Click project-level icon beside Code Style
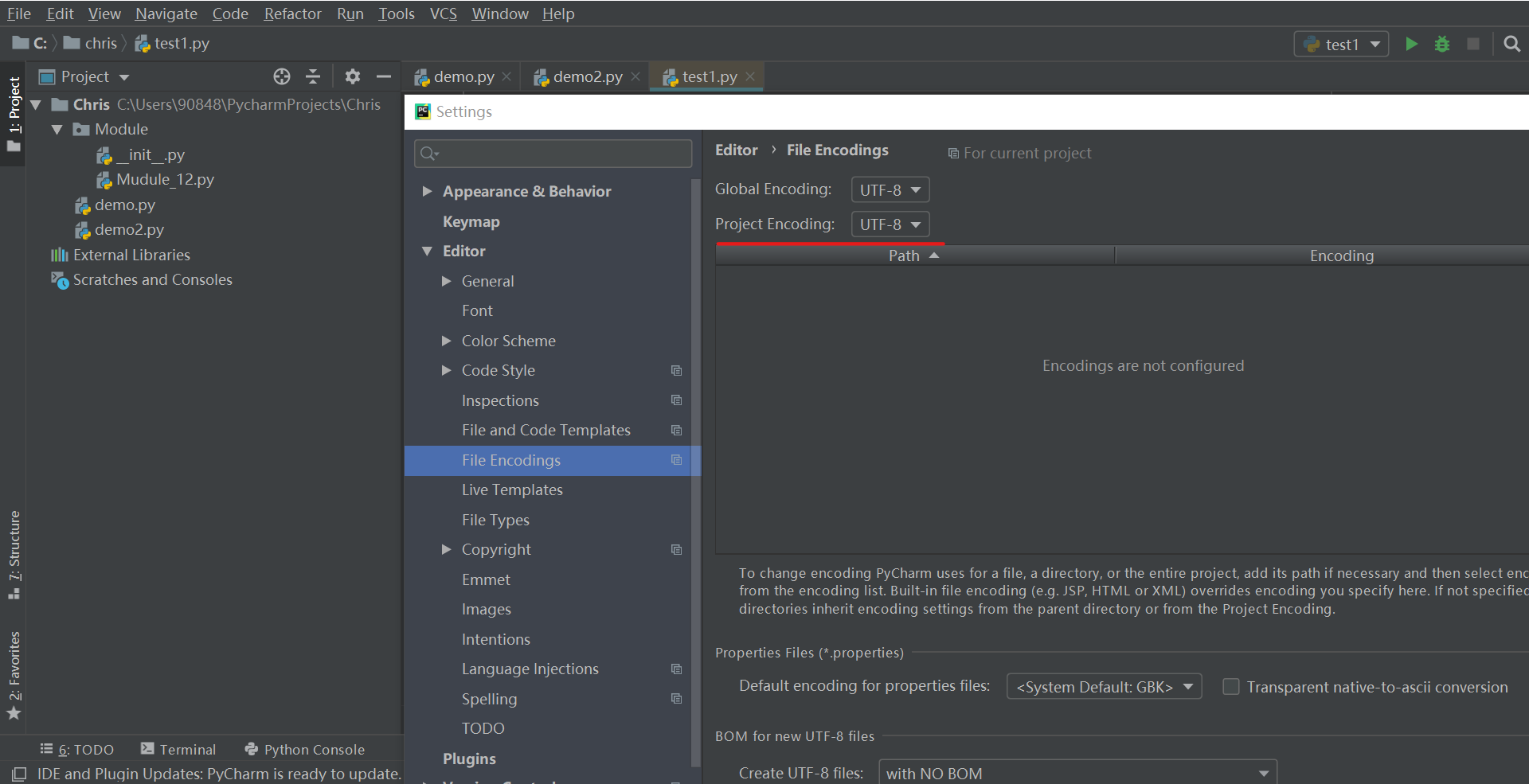Screen dimensions: 1529x784 click(x=676, y=370)
